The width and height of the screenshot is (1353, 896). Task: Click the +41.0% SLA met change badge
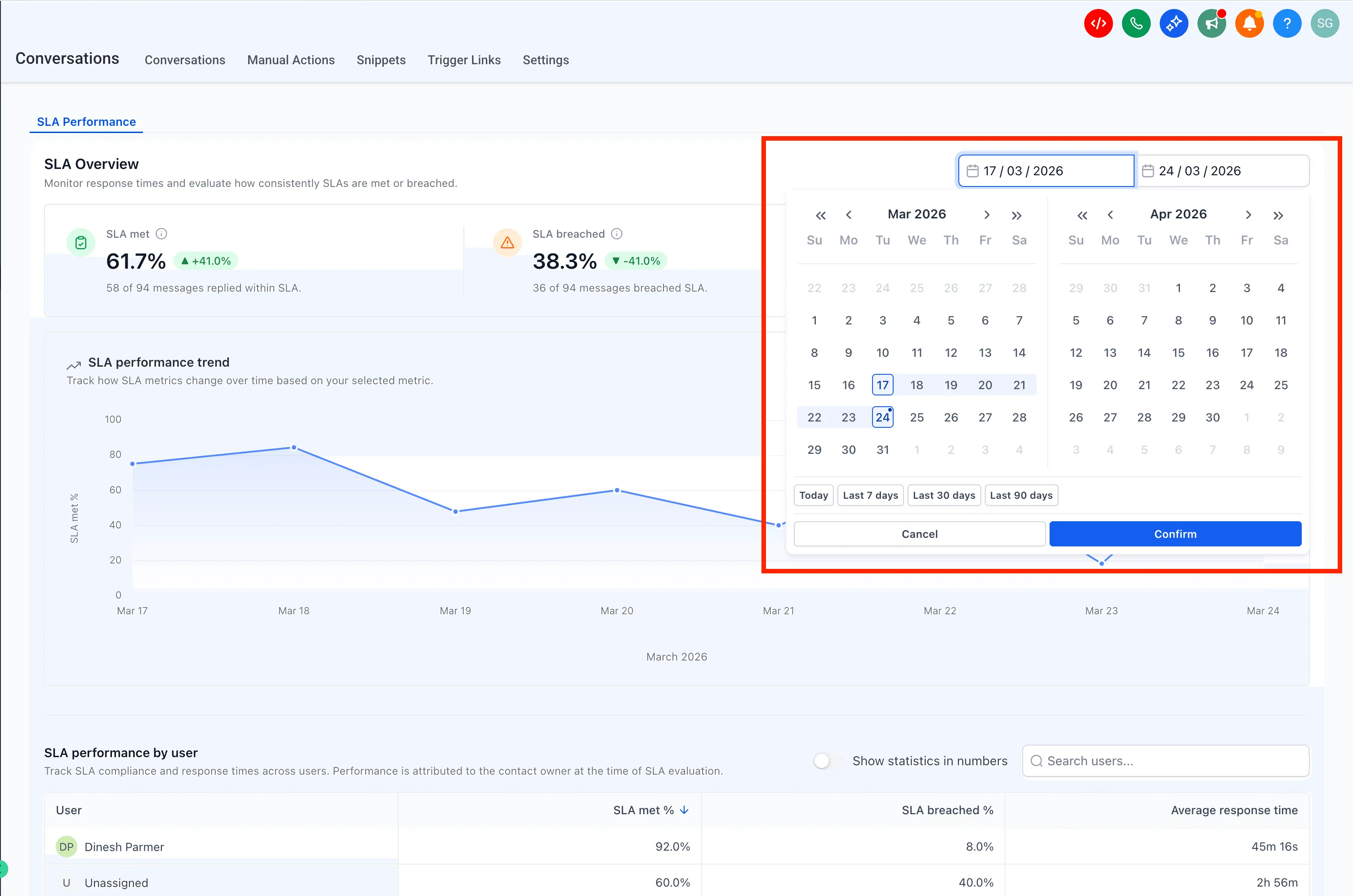click(206, 261)
